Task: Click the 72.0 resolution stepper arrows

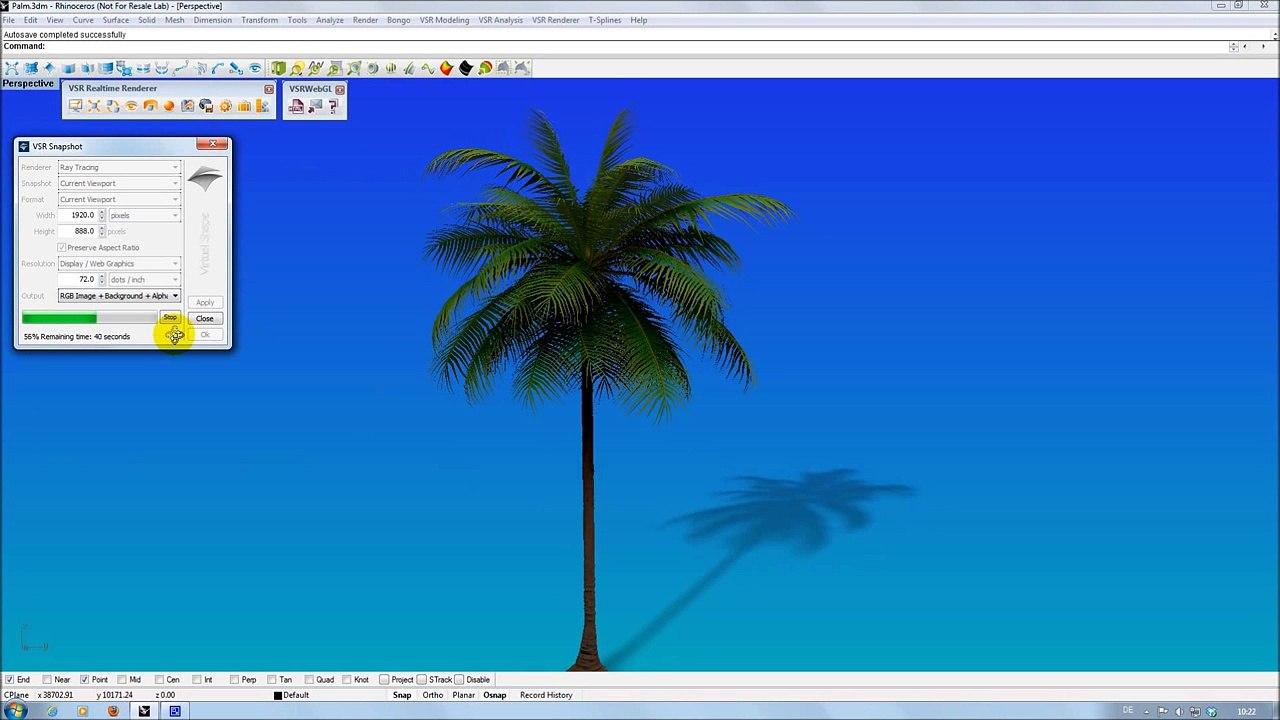Action: (x=101, y=279)
